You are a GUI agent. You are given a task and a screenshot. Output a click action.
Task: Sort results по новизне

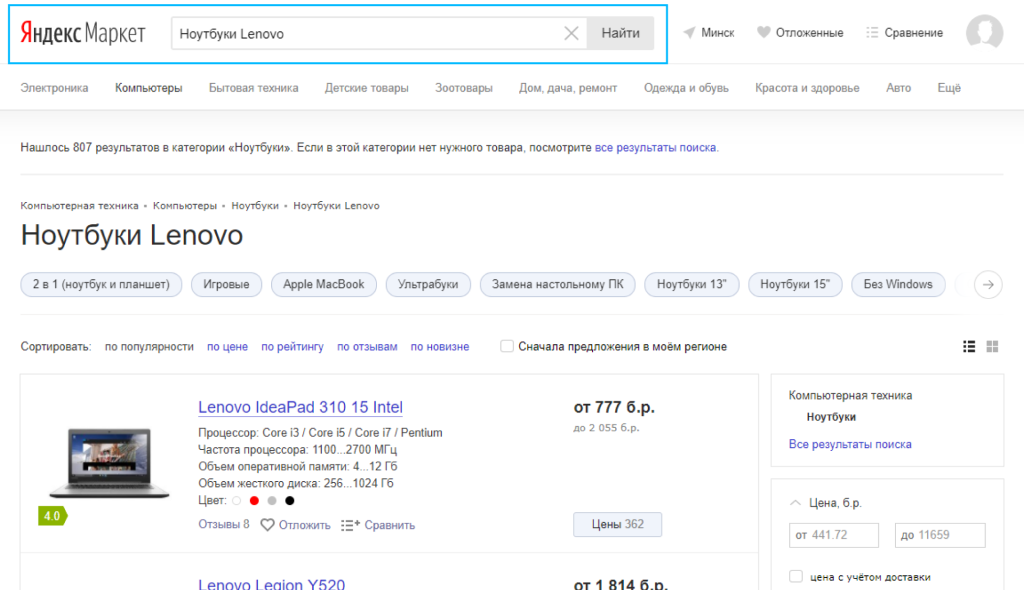coord(440,347)
